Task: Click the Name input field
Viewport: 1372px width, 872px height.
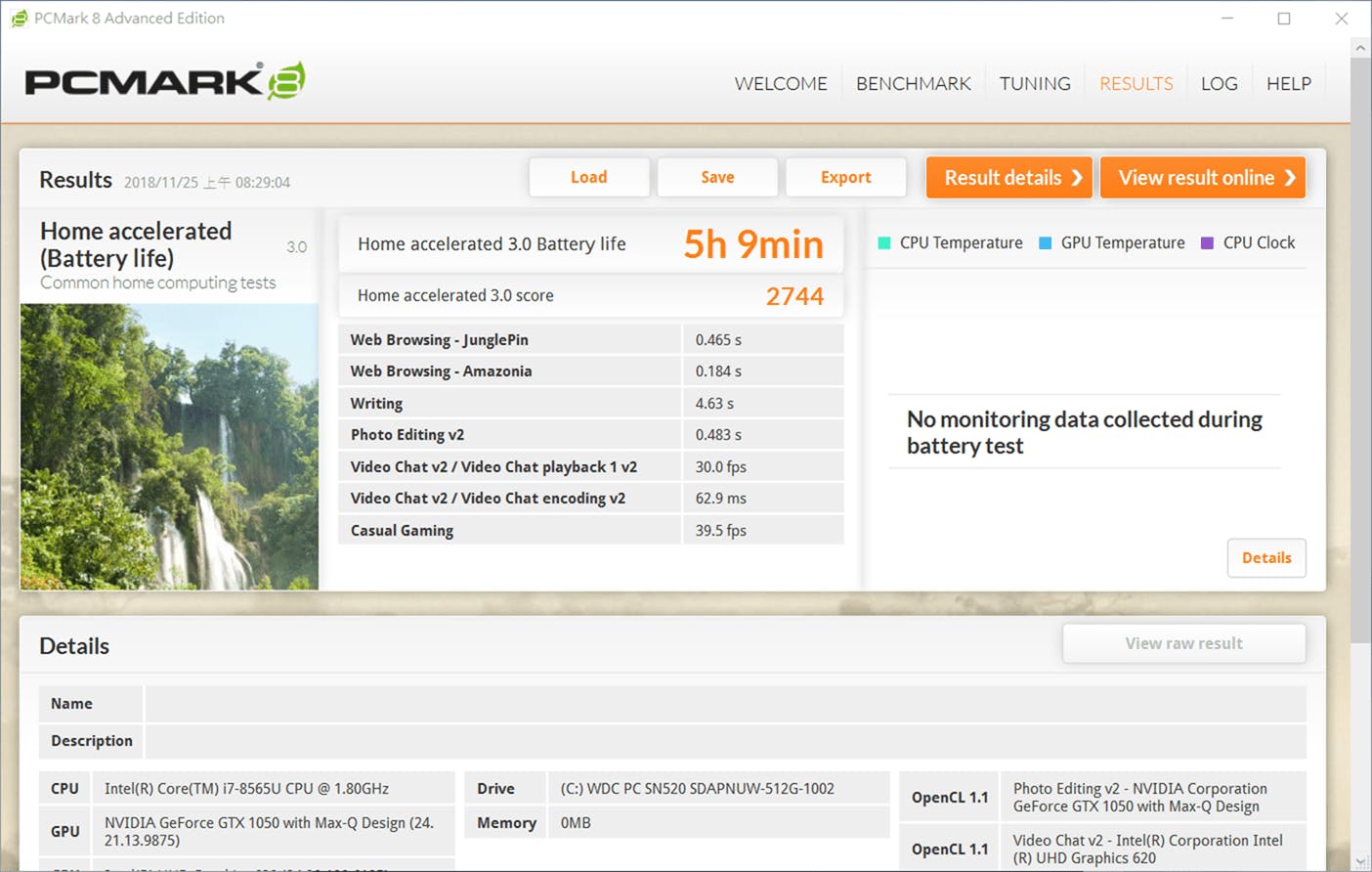Action: click(x=724, y=704)
